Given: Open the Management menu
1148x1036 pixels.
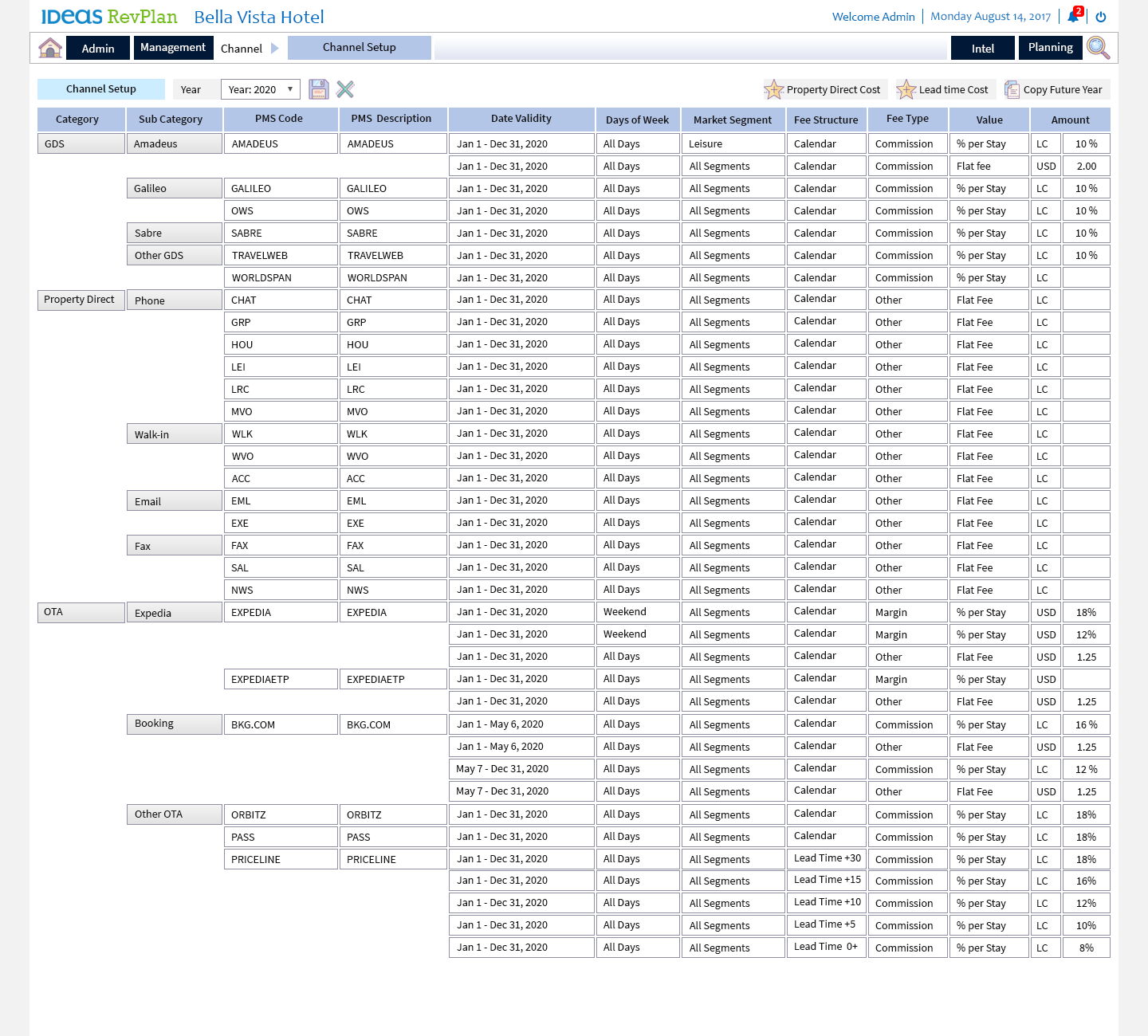Looking at the screenshot, I should coord(173,48).
